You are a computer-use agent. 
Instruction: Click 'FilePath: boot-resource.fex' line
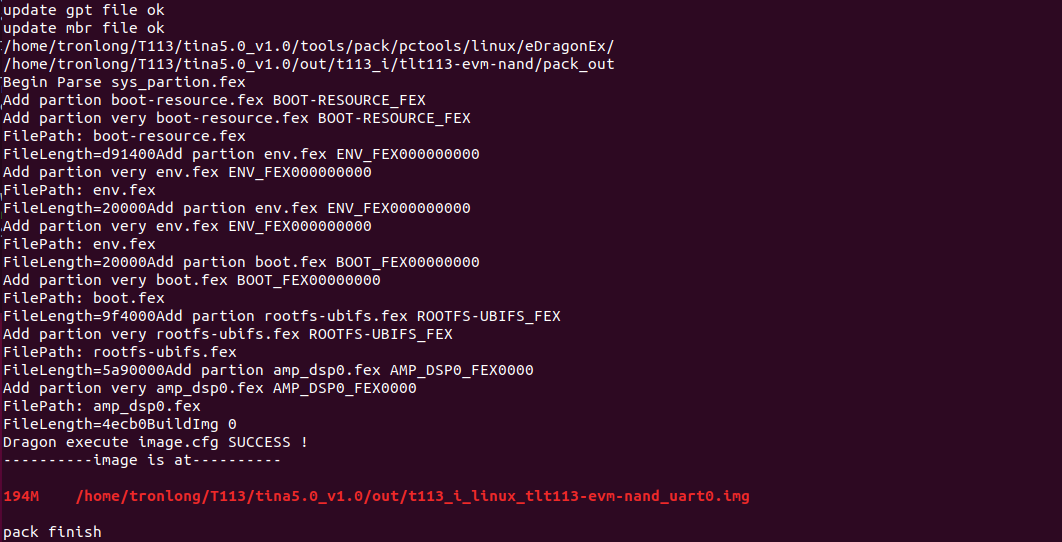click(x=124, y=136)
